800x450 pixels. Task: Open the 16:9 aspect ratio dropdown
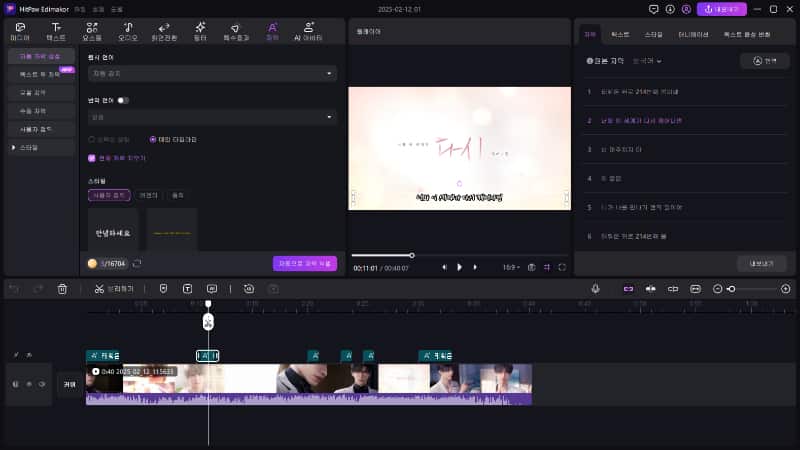[510, 267]
